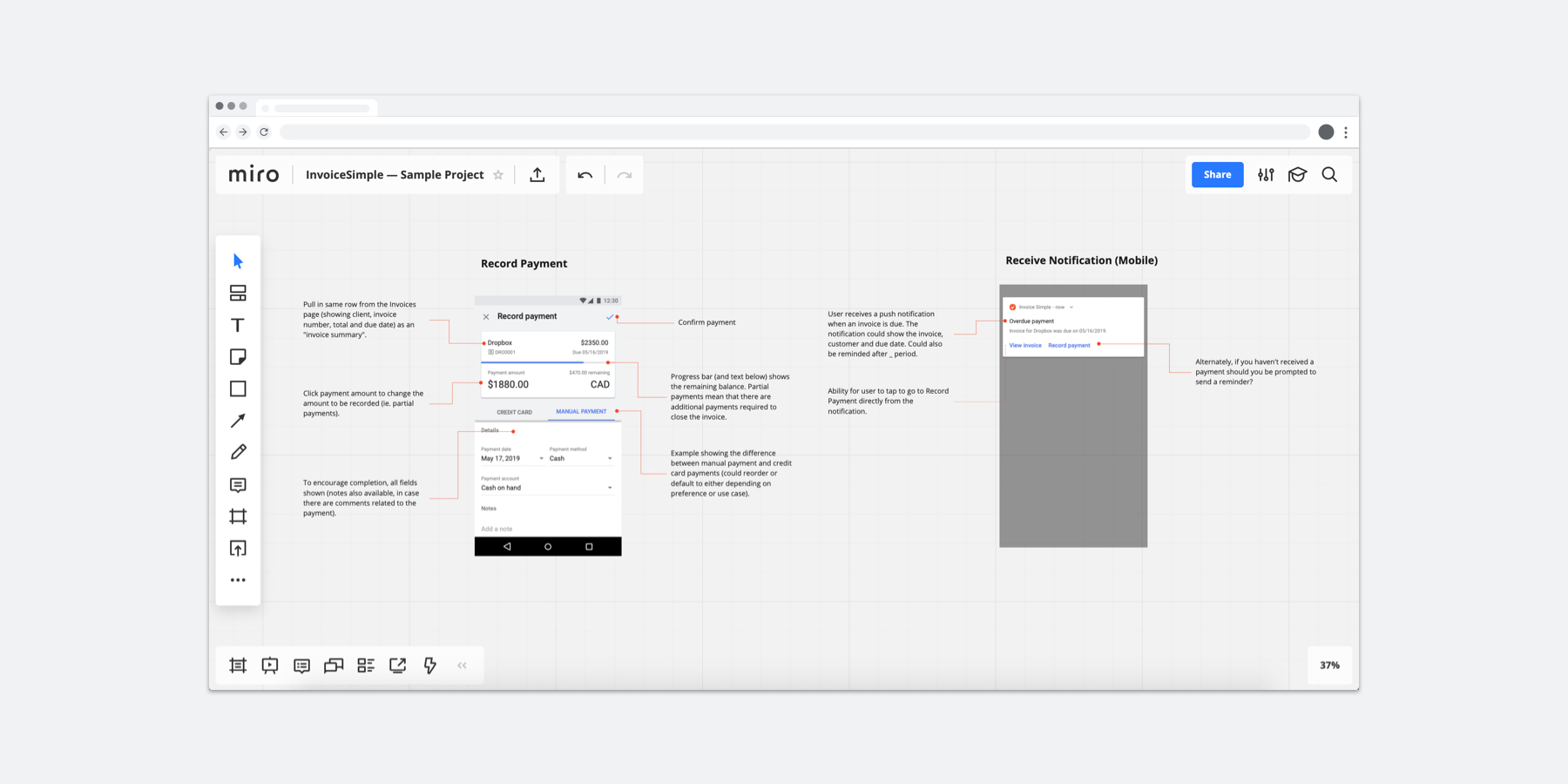The width and height of the screenshot is (1568, 784).
Task: Expand the Payment account dropdown
Action: coord(610,487)
